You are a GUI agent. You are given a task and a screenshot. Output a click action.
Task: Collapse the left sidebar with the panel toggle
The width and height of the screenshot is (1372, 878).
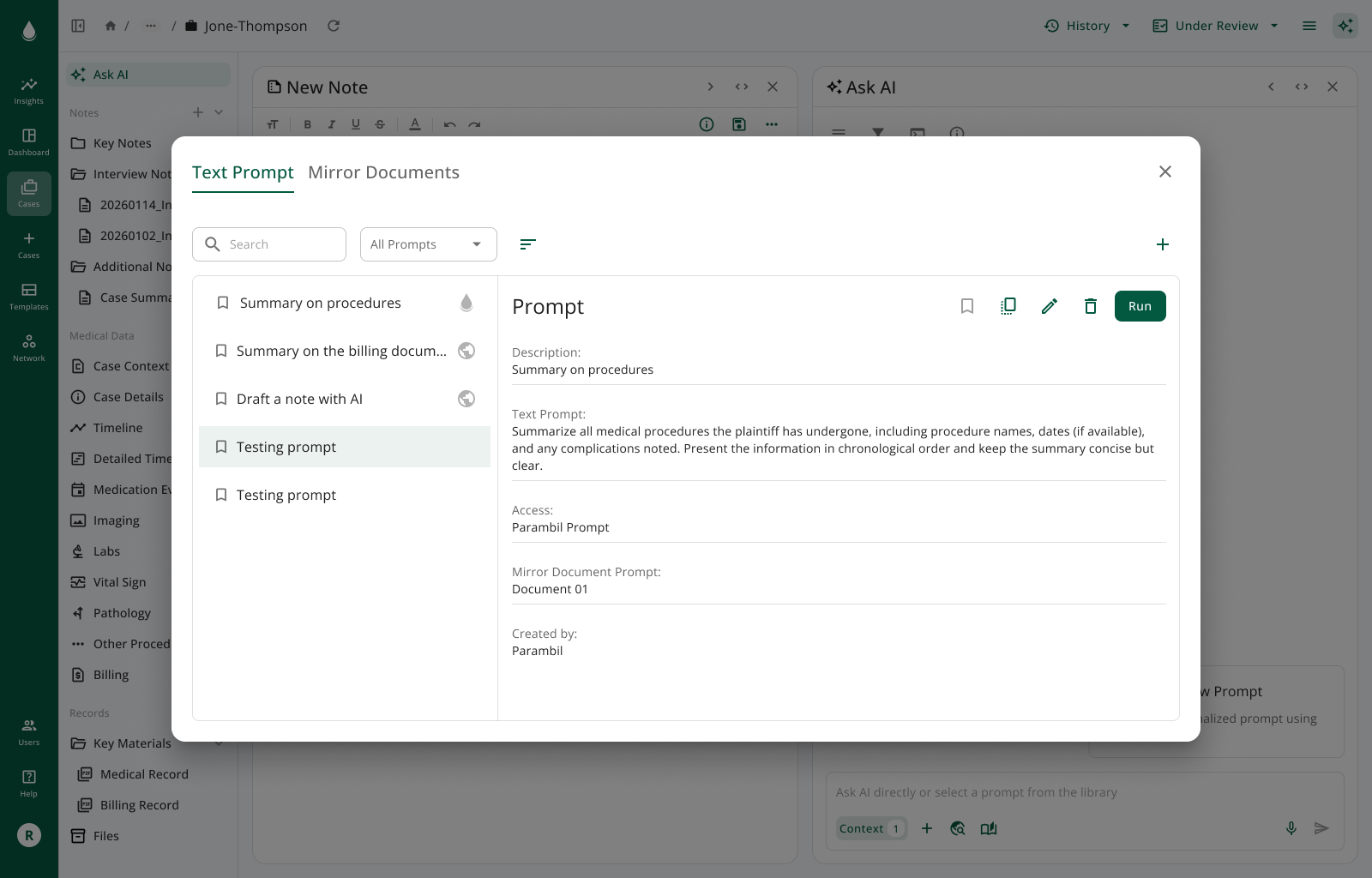coord(78,26)
